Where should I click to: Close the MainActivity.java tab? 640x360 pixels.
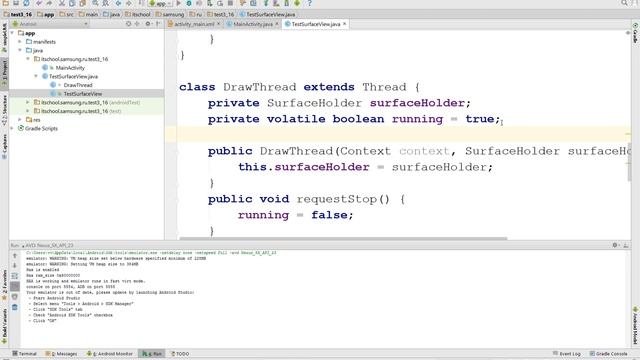click(277, 24)
